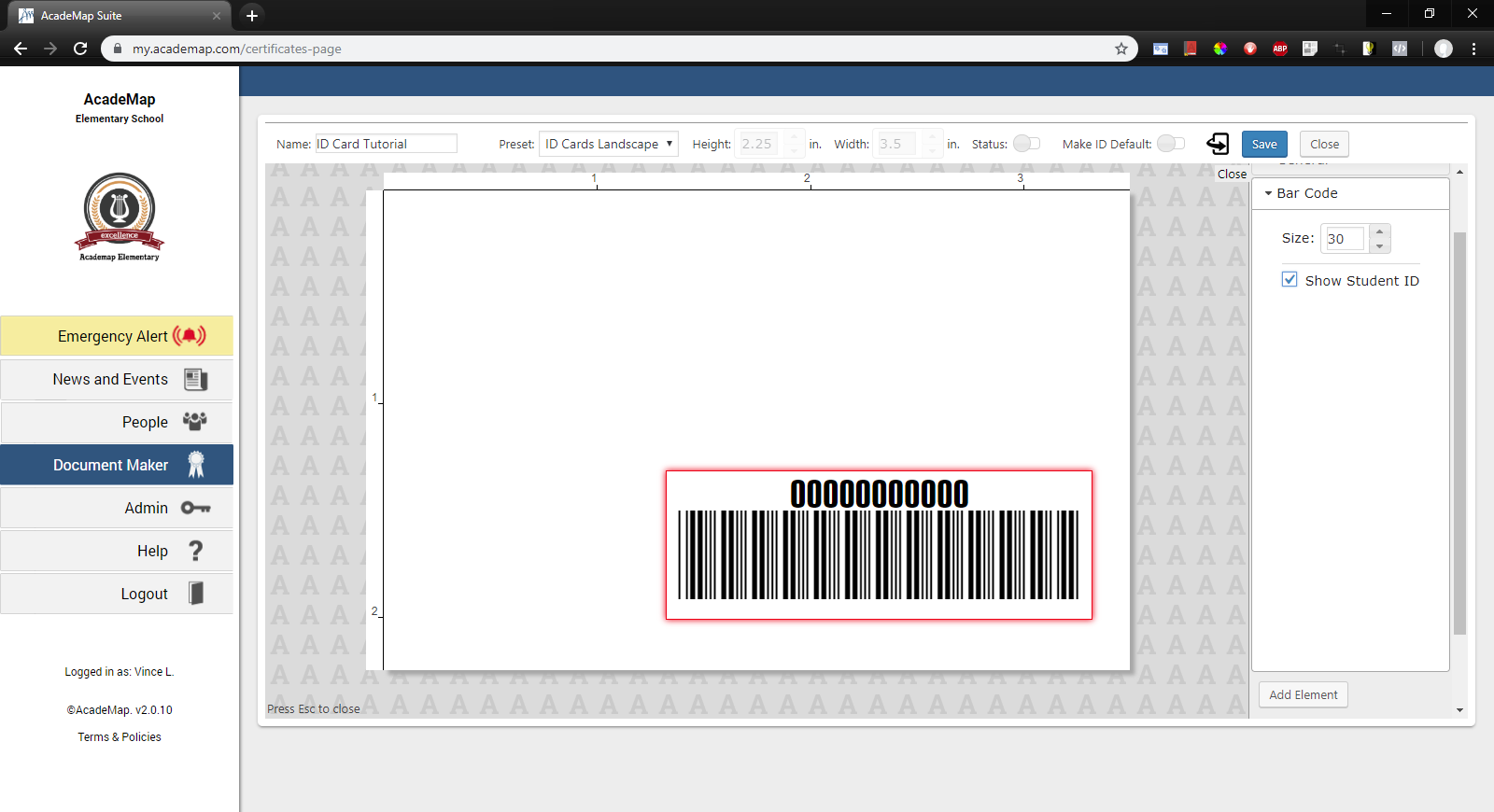The image size is (1494, 812).
Task: Open the lightbulb extension icon
Action: pyautogui.click(x=1369, y=49)
